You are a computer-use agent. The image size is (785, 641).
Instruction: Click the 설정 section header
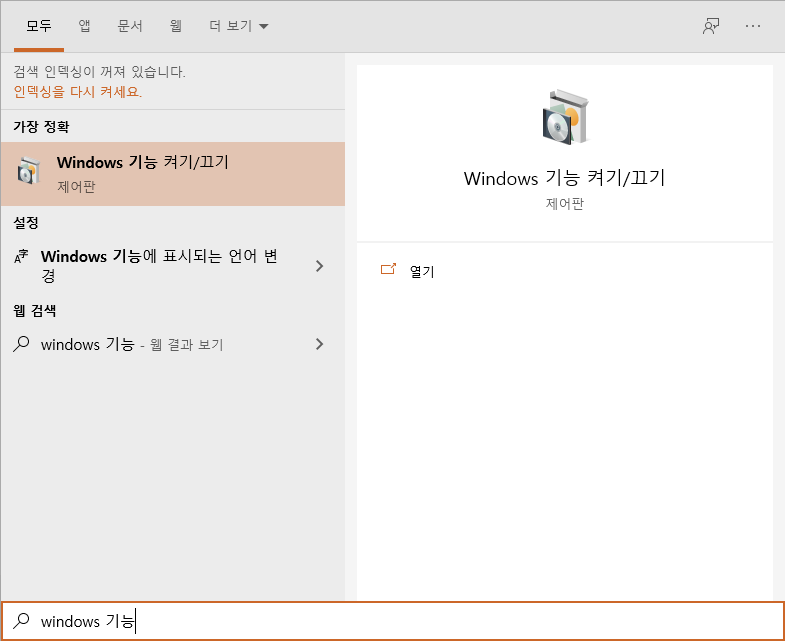tap(26, 222)
